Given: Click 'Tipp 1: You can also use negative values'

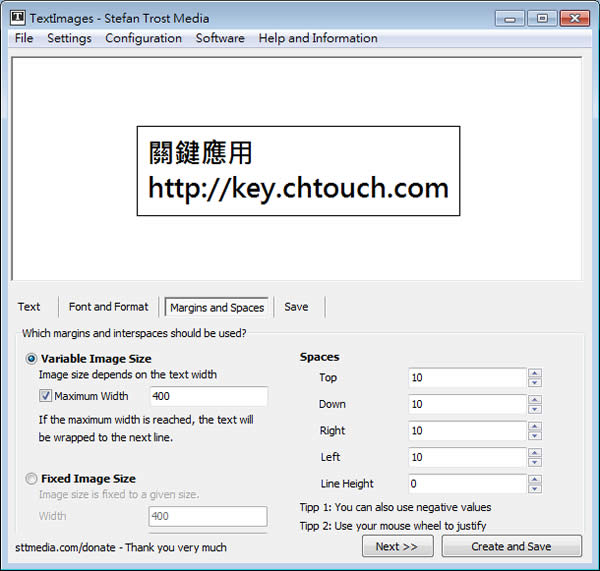Looking at the screenshot, I should point(395,507).
